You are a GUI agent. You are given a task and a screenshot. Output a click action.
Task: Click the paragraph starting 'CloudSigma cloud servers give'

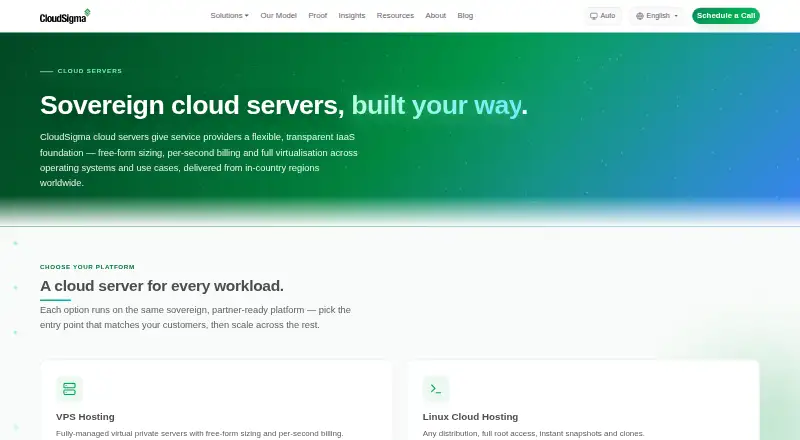coord(199,160)
